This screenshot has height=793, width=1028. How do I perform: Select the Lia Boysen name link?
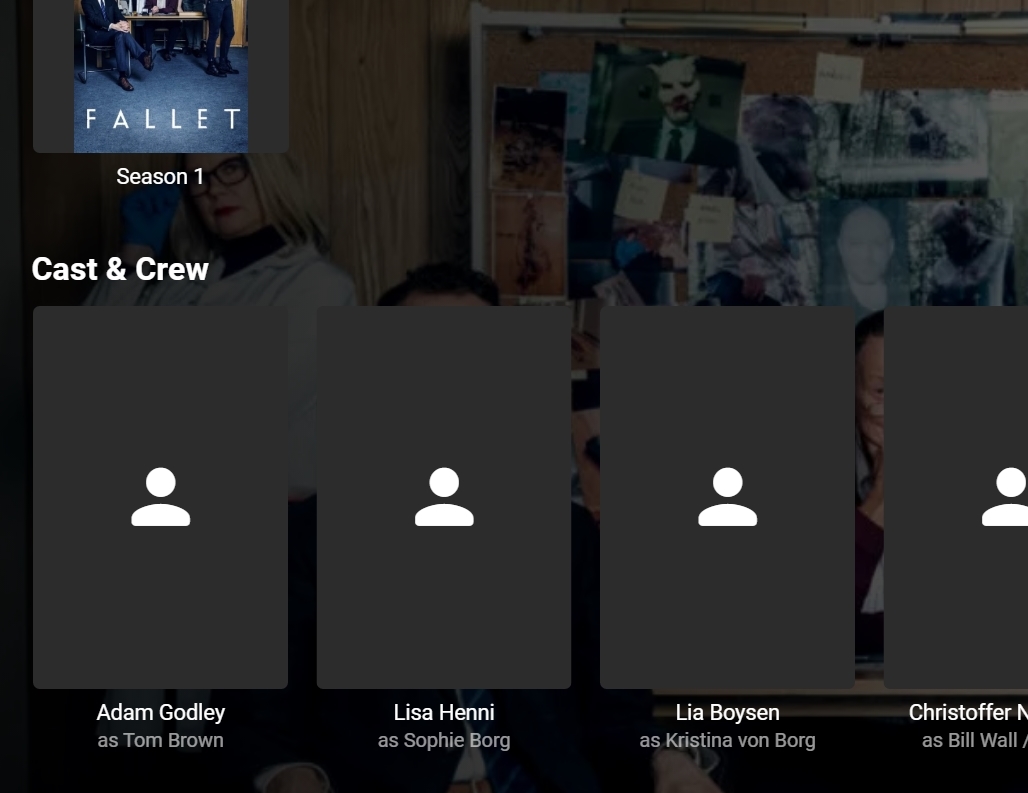click(728, 712)
